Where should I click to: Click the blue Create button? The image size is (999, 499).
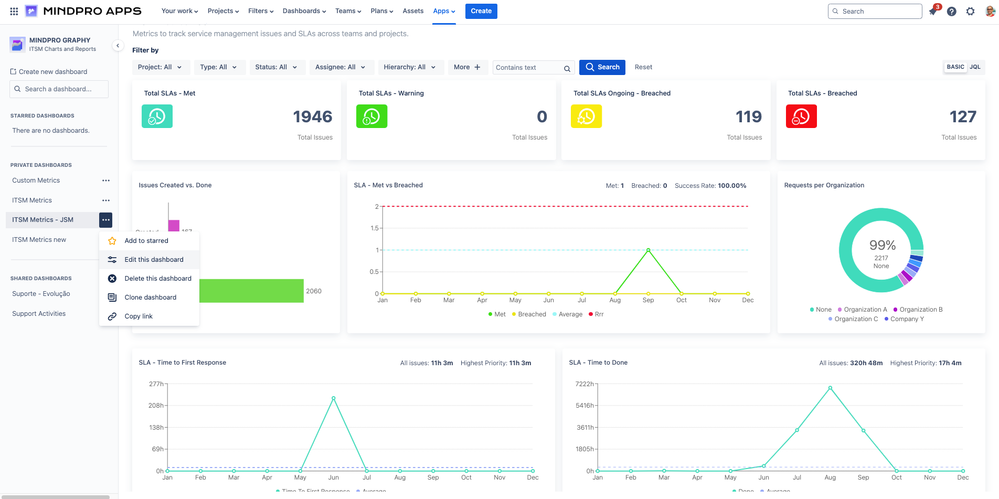[x=481, y=11]
